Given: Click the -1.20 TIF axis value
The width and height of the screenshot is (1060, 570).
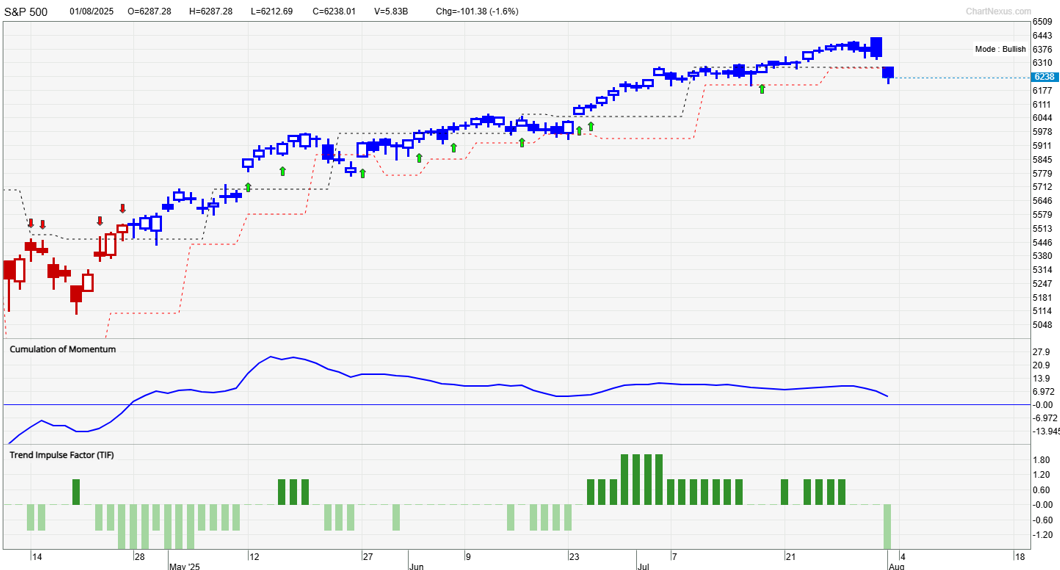Looking at the screenshot, I should click(x=1041, y=535).
